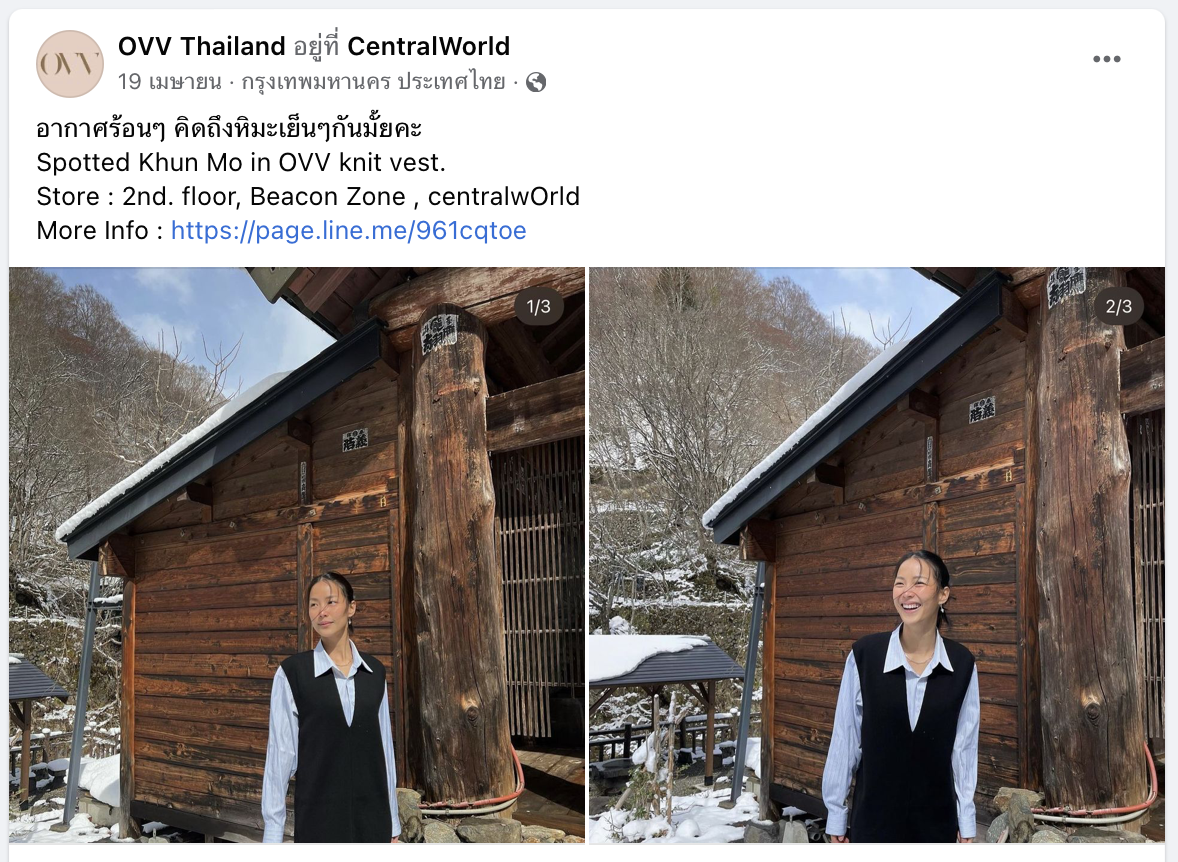This screenshot has height=862, width=1178.
Task: Click the กรุงเทพมหานคร ประเทศไทย location text
Action: tap(373, 81)
